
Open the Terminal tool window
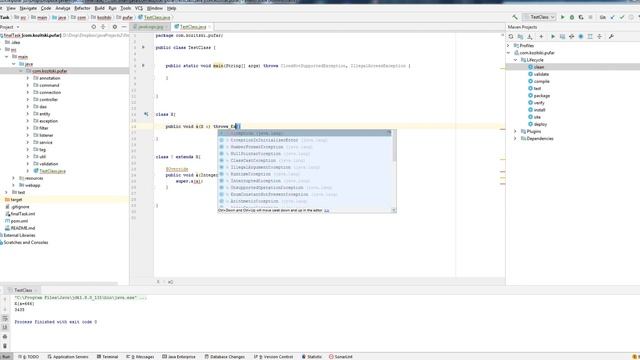107,357
